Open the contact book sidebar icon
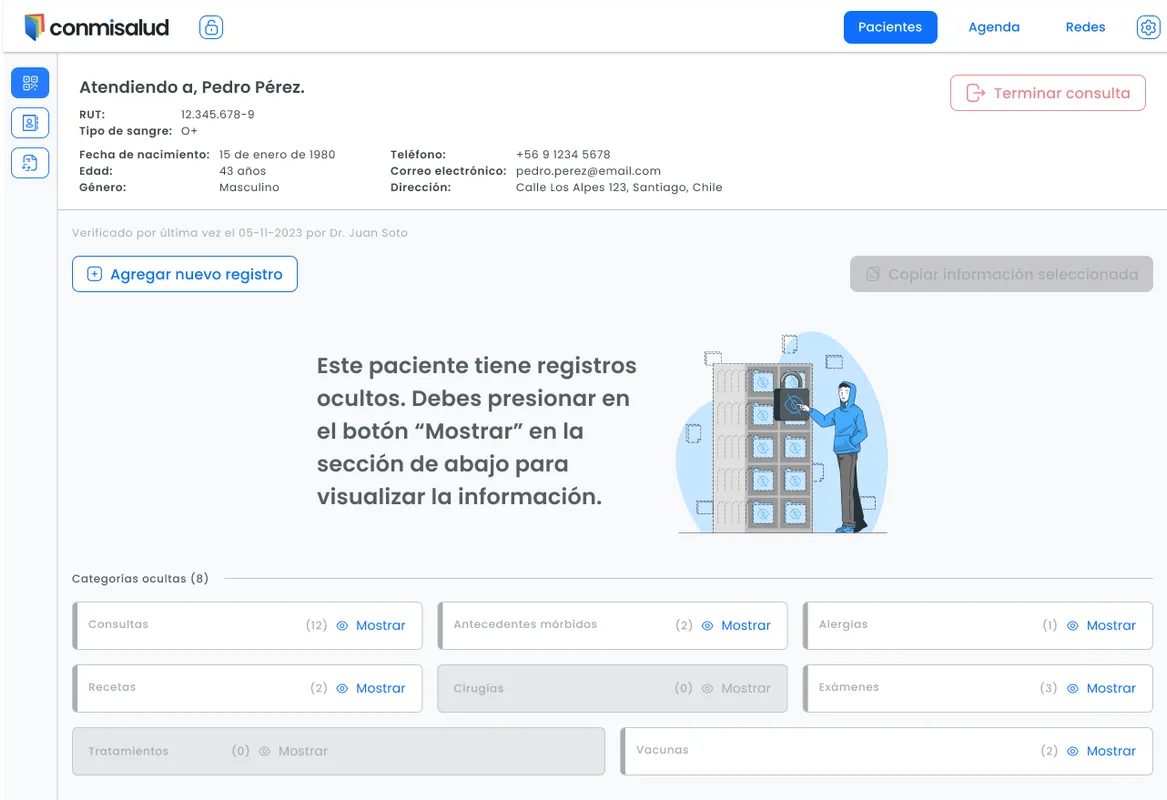This screenshot has height=800, width=1167. (x=30, y=123)
